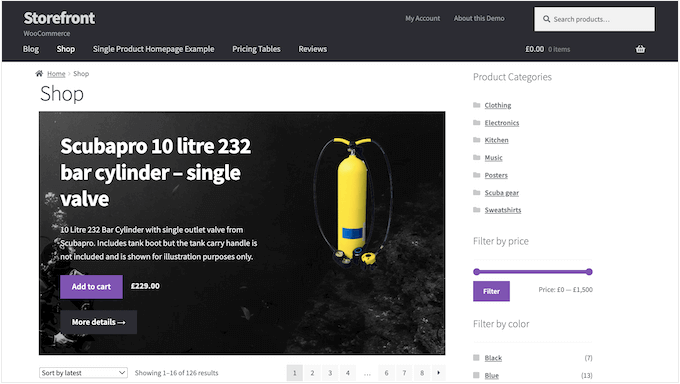The image size is (680, 384).
Task: Click the (13) count beside Blue
Action: 587,375
